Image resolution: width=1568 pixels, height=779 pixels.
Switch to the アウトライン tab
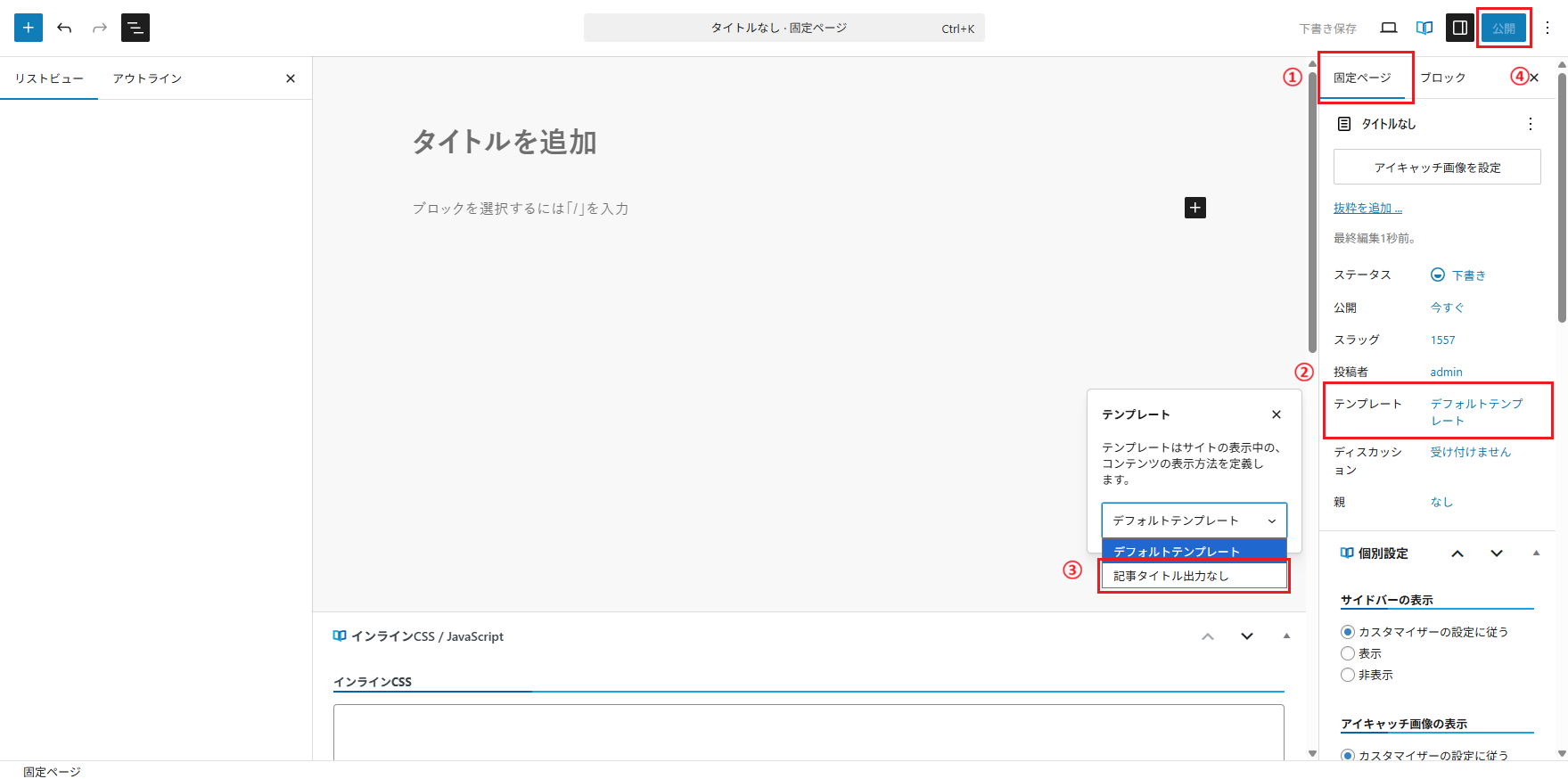(147, 78)
